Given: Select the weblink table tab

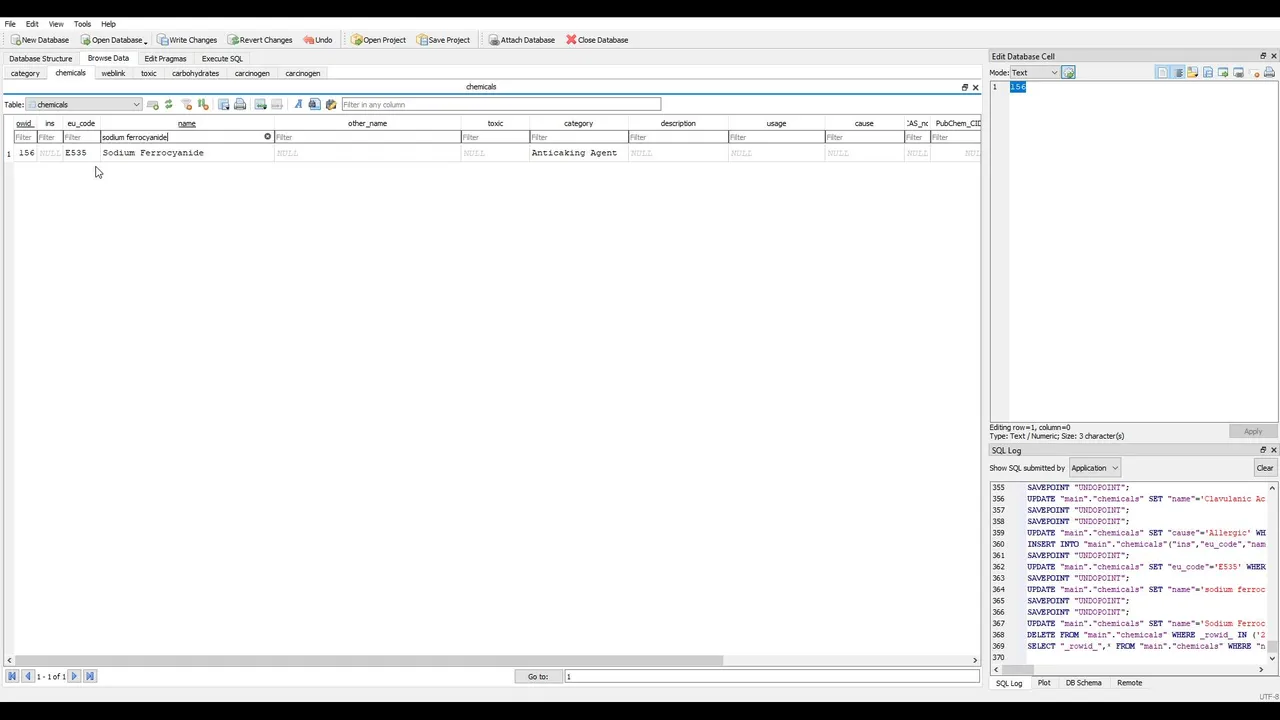Looking at the screenshot, I should 113,73.
